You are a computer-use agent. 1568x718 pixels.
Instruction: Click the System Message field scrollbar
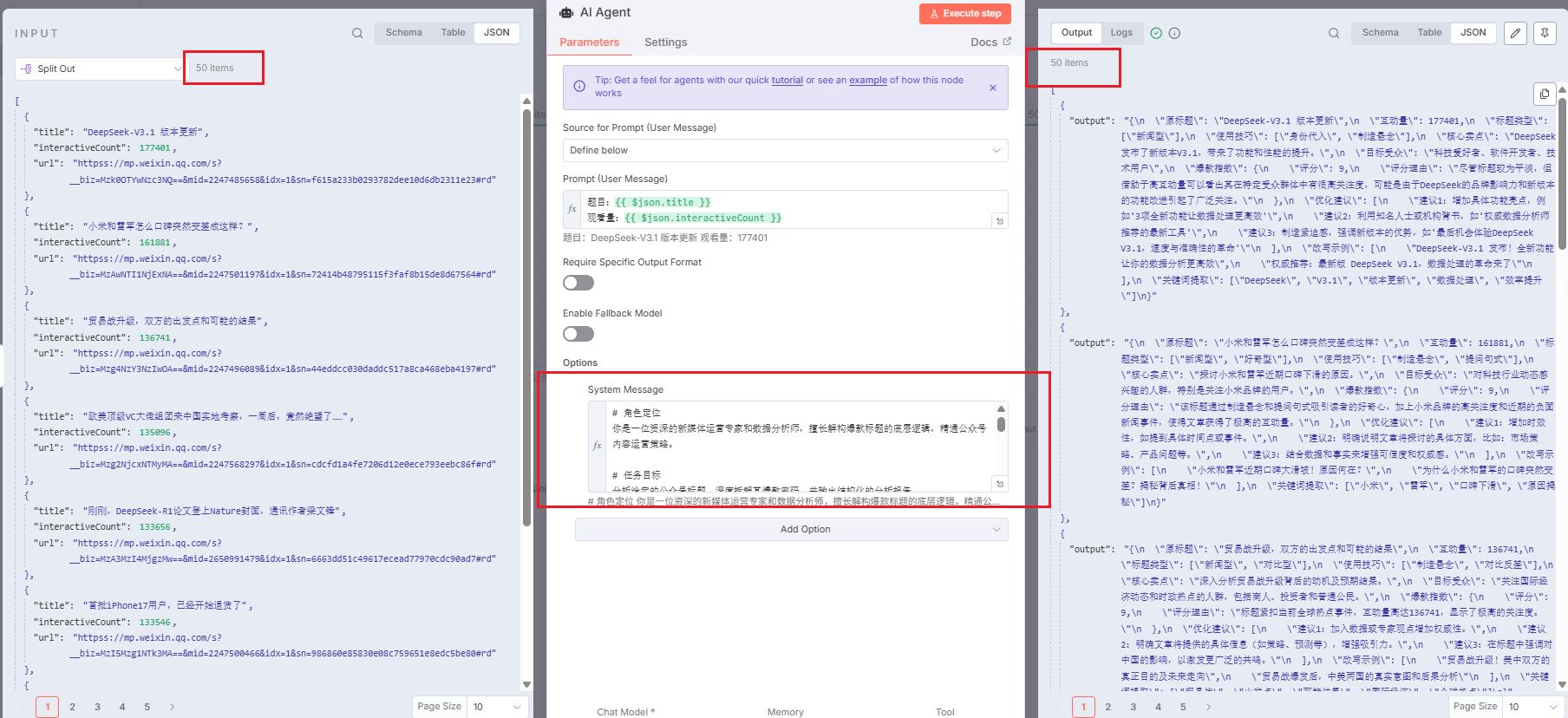pos(1001,424)
